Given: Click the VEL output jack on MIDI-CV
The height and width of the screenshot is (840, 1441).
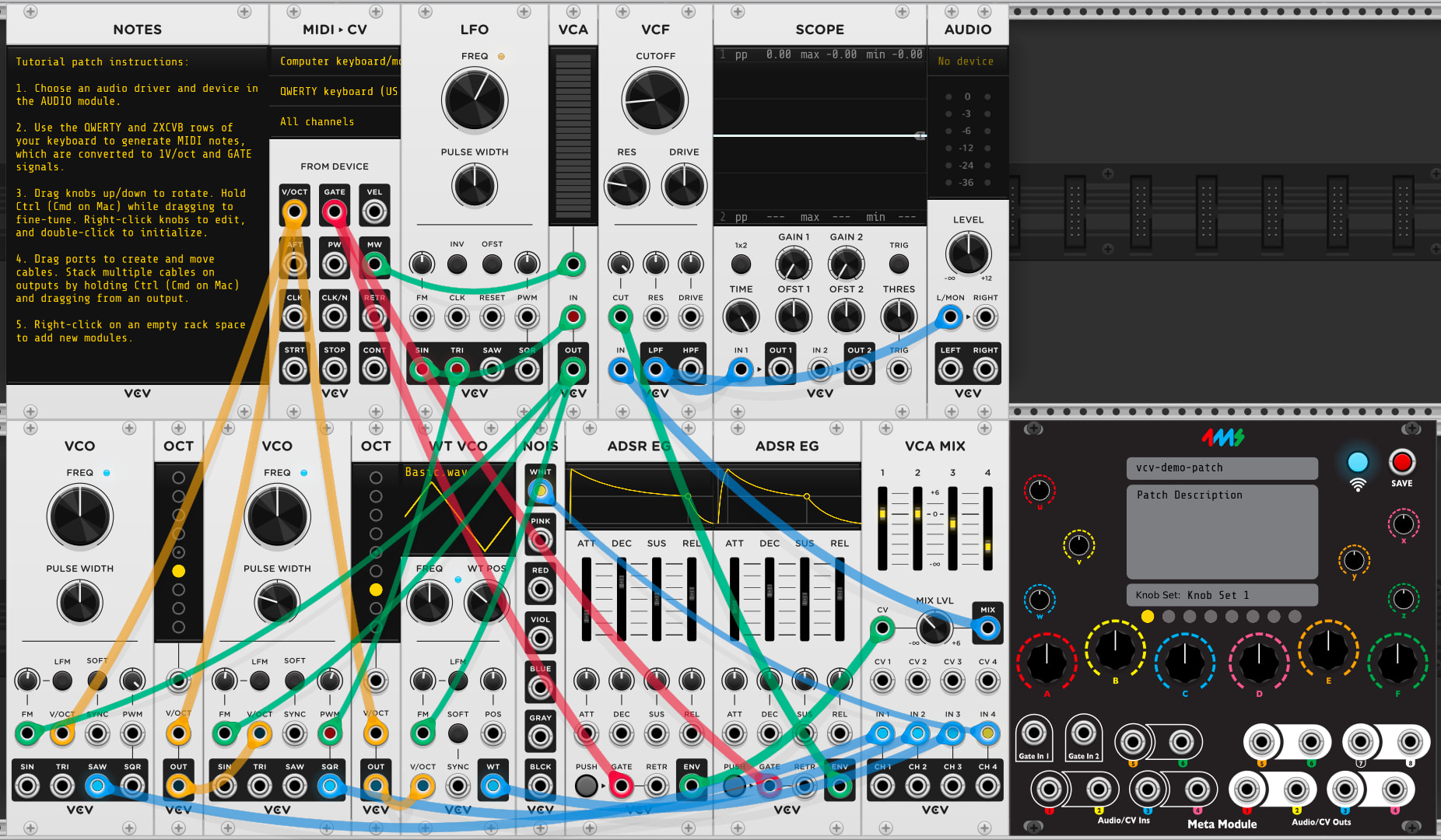Looking at the screenshot, I should click(x=374, y=212).
